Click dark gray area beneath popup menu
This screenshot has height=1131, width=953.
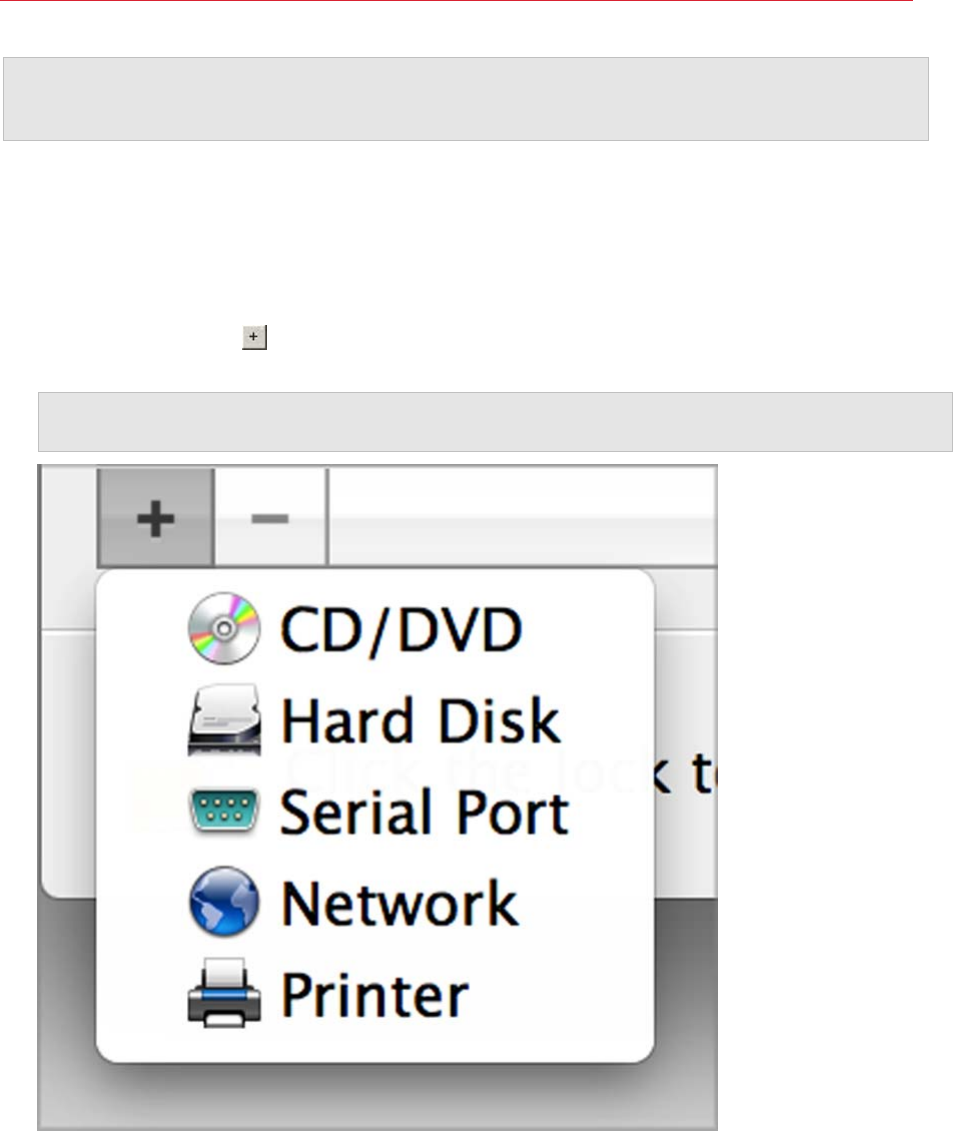click(377, 1095)
